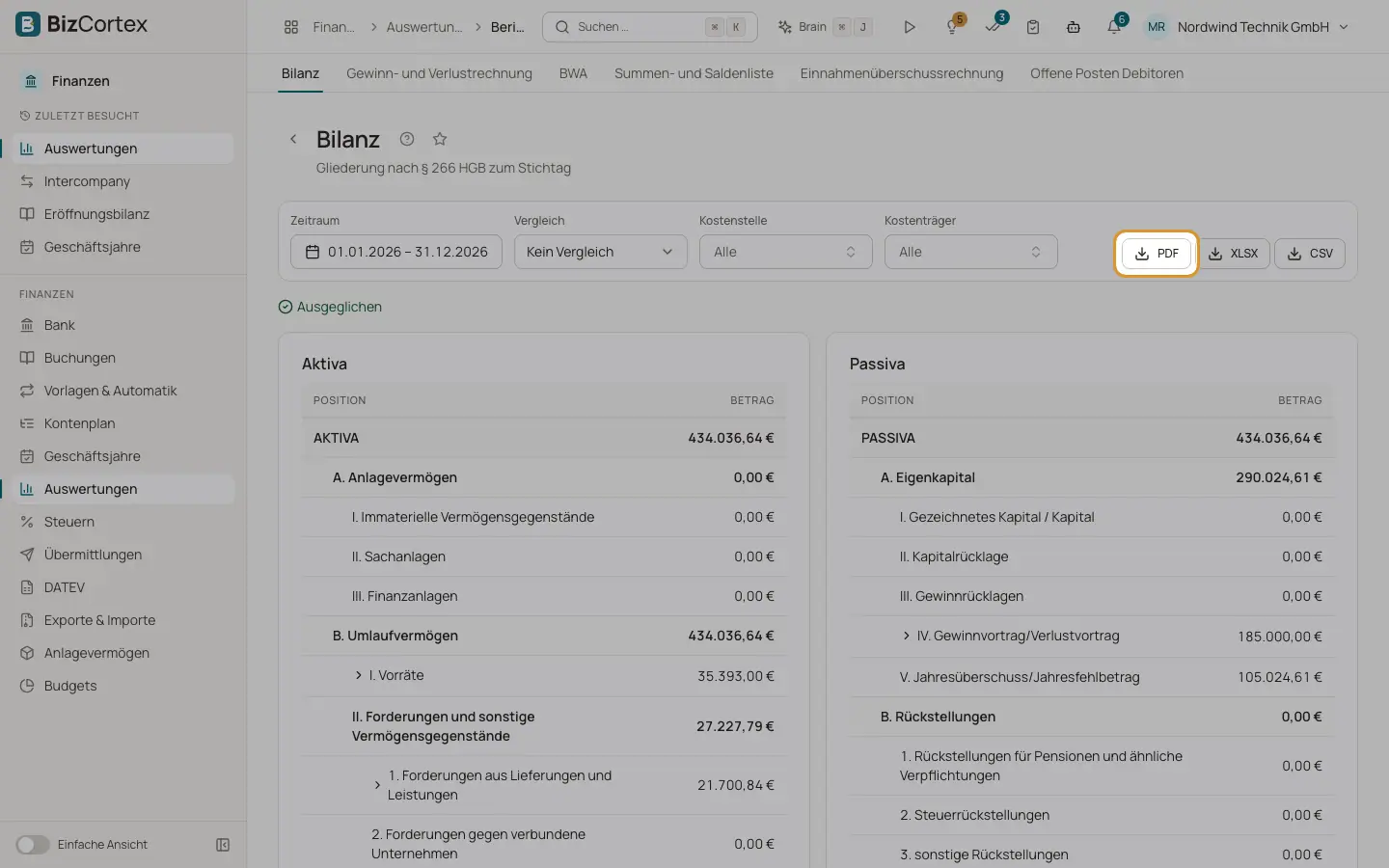Click the help question mark next to Bilanz
This screenshot has height=868, width=1389.
(407, 139)
